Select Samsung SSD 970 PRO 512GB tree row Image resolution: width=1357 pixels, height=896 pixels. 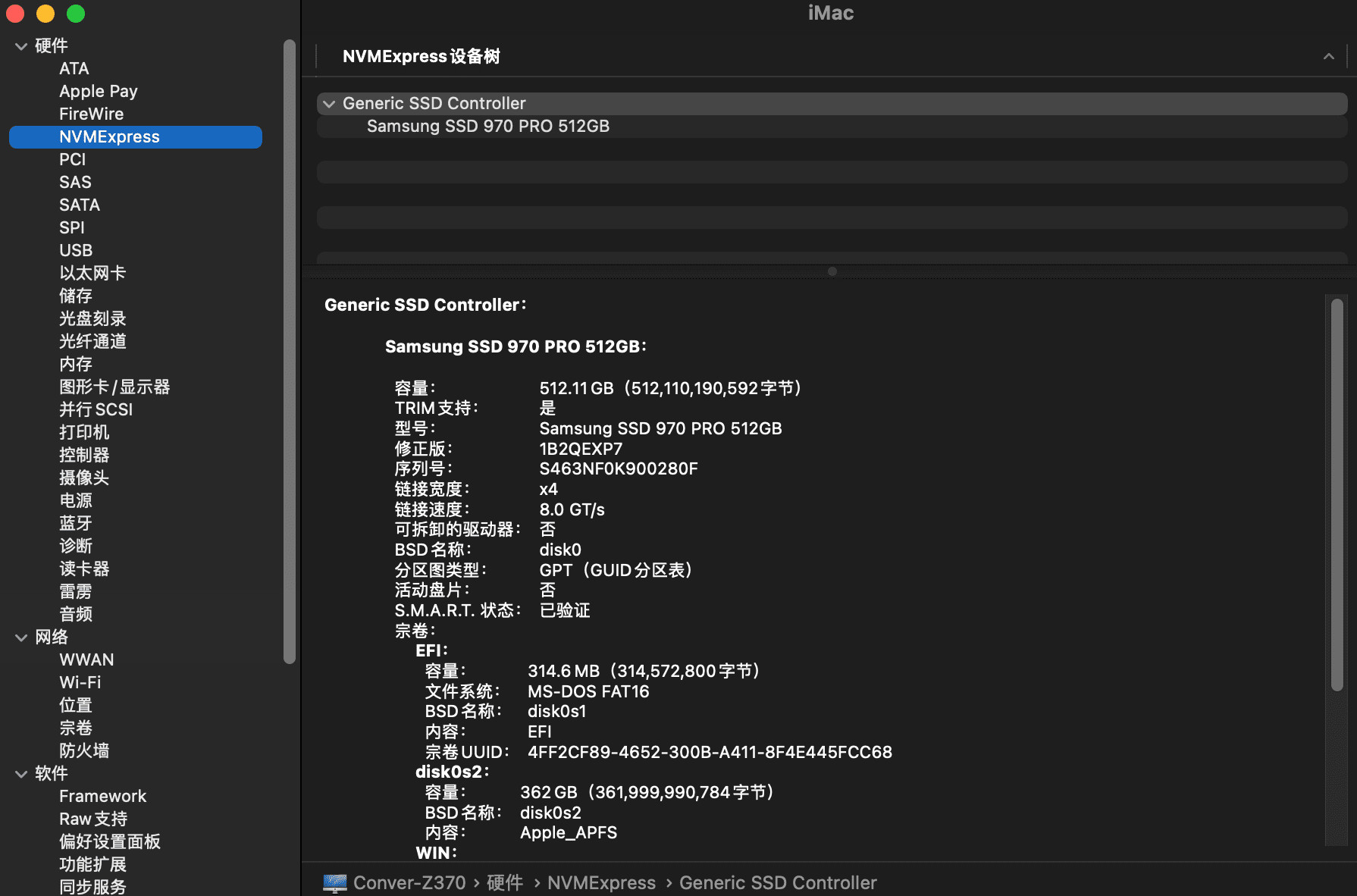(832, 127)
